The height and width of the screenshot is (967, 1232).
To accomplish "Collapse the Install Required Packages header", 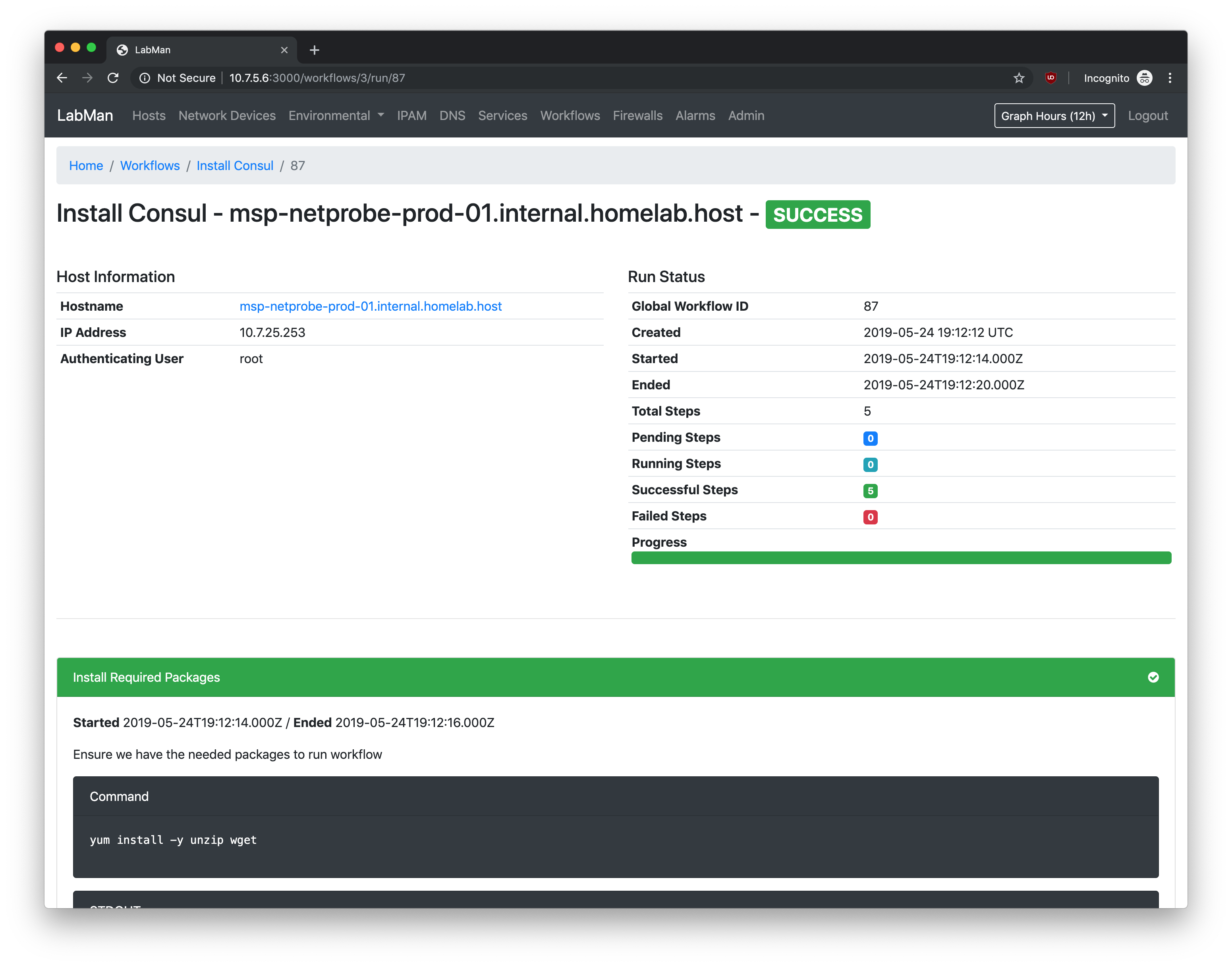I will click(147, 677).
